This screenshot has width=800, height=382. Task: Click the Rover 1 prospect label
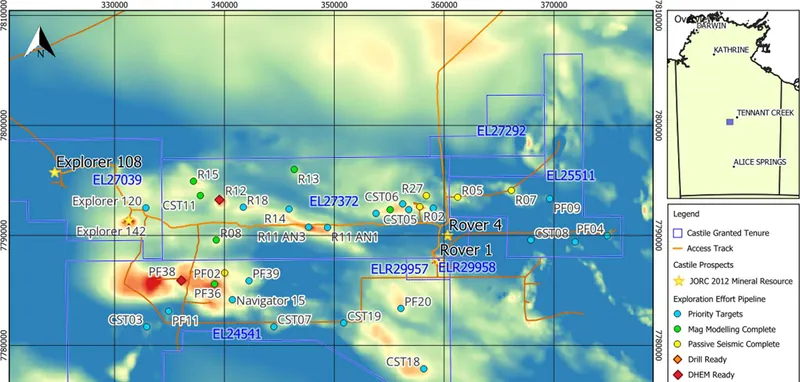[x=466, y=250]
